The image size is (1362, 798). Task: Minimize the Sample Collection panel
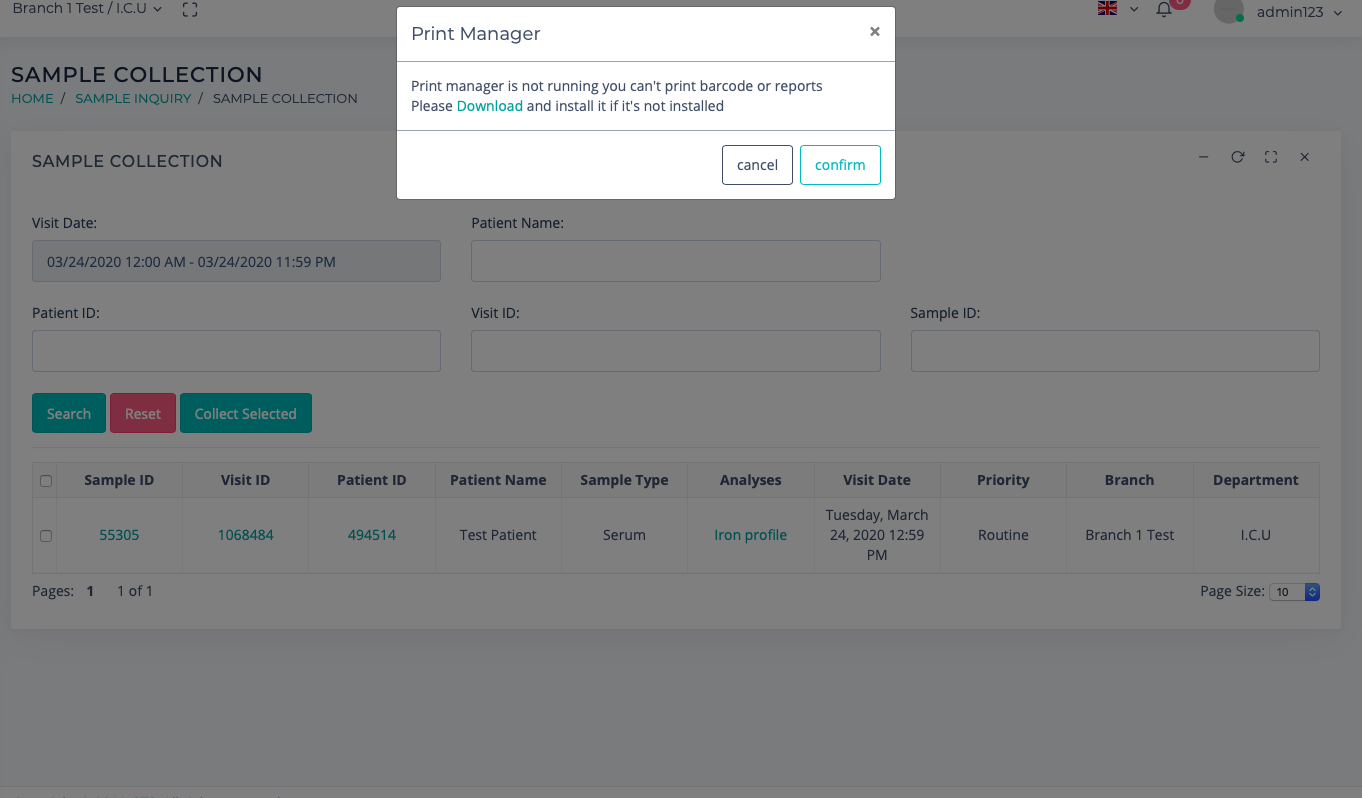1204,157
